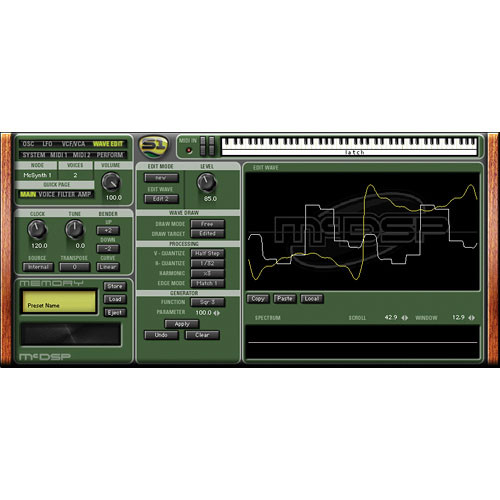Click the Apply button
Screen dimensions: 500x500
182,324
